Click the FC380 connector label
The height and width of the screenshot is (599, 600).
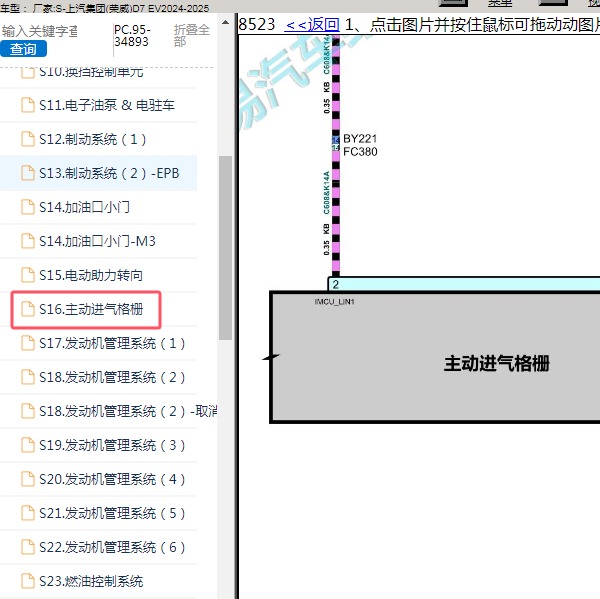360,152
